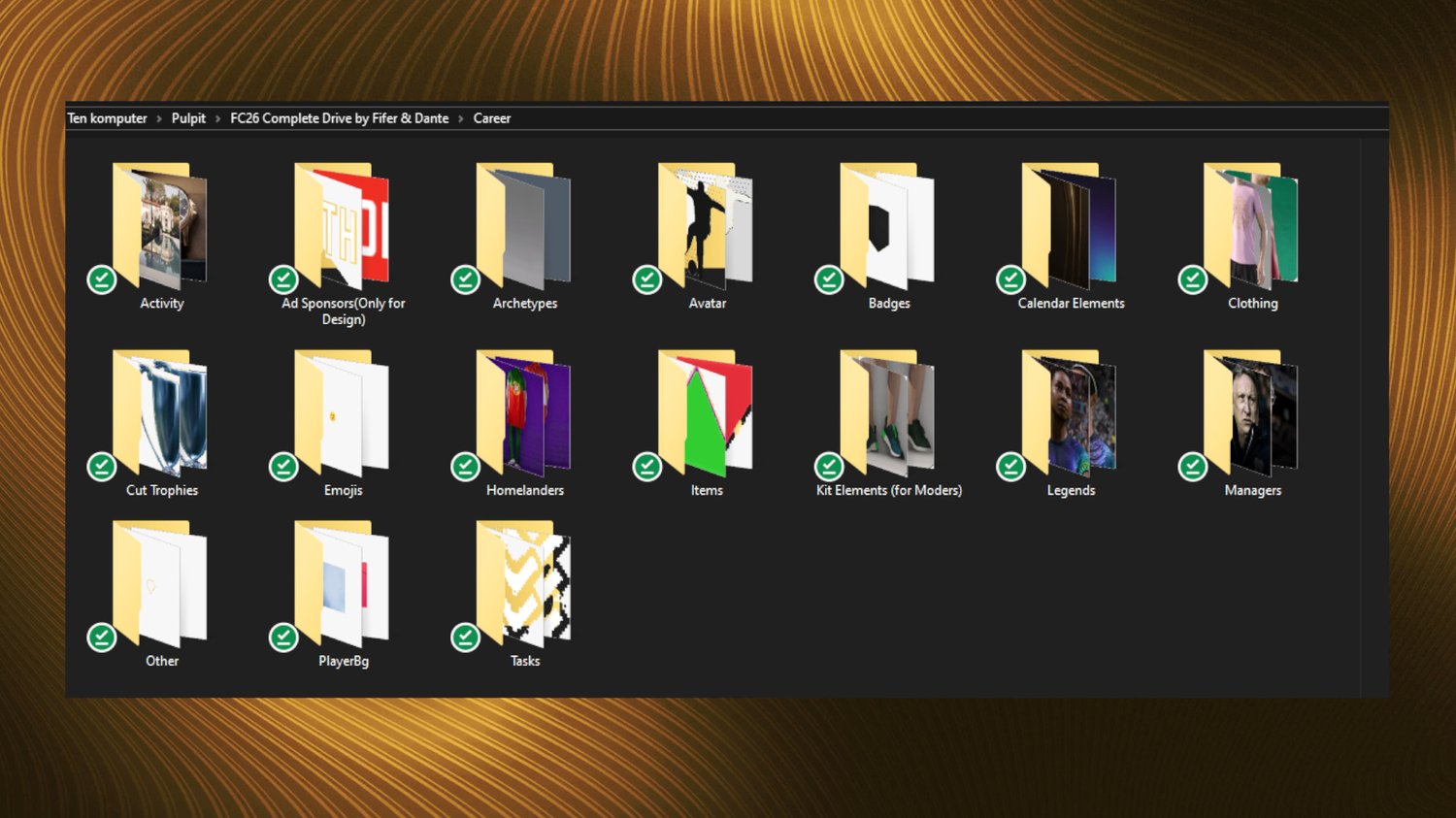
Task: Select the Badges folder icon
Action: tap(887, 227)
